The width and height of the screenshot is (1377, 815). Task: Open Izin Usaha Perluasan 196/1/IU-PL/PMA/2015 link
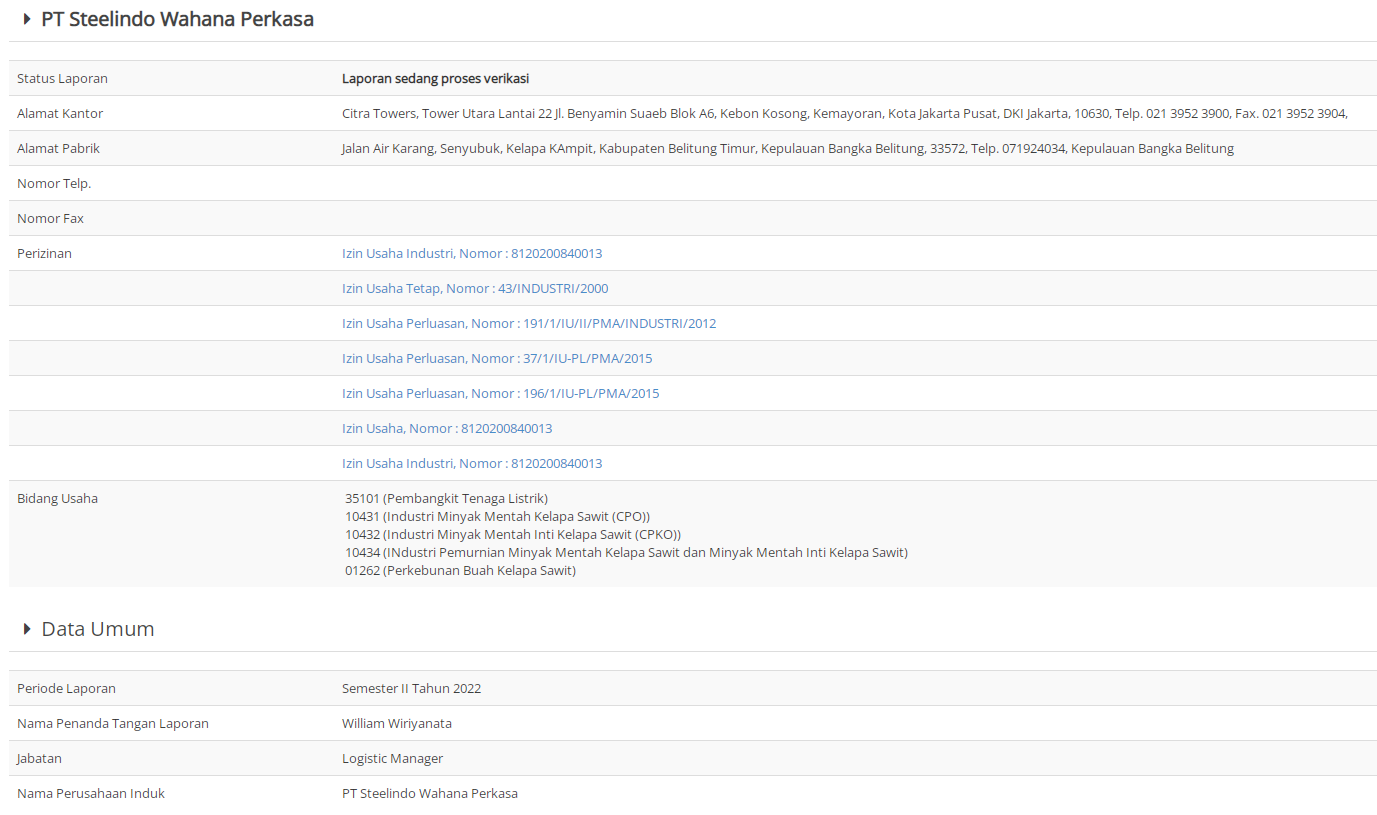[x=501, y=393]
